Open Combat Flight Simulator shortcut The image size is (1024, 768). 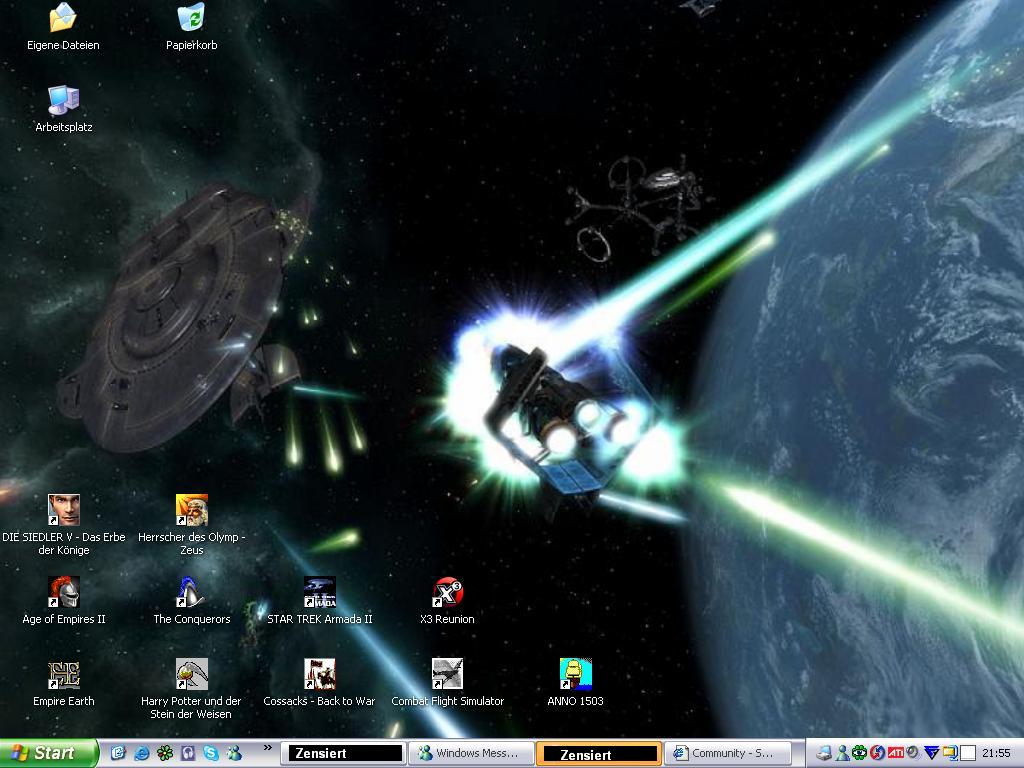(447, 674)
